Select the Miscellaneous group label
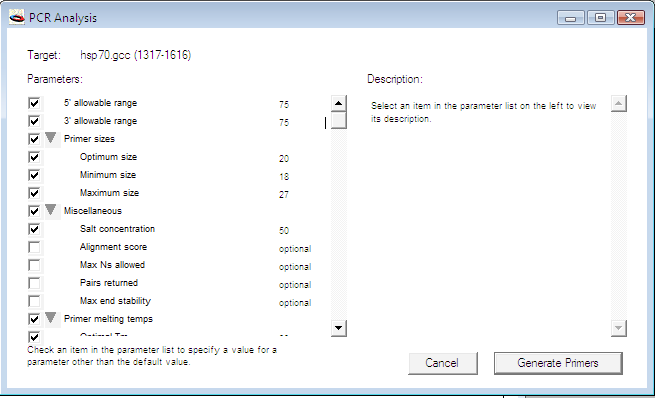The height and width of the screenshot is (398, 655). [x=93, y=211]
